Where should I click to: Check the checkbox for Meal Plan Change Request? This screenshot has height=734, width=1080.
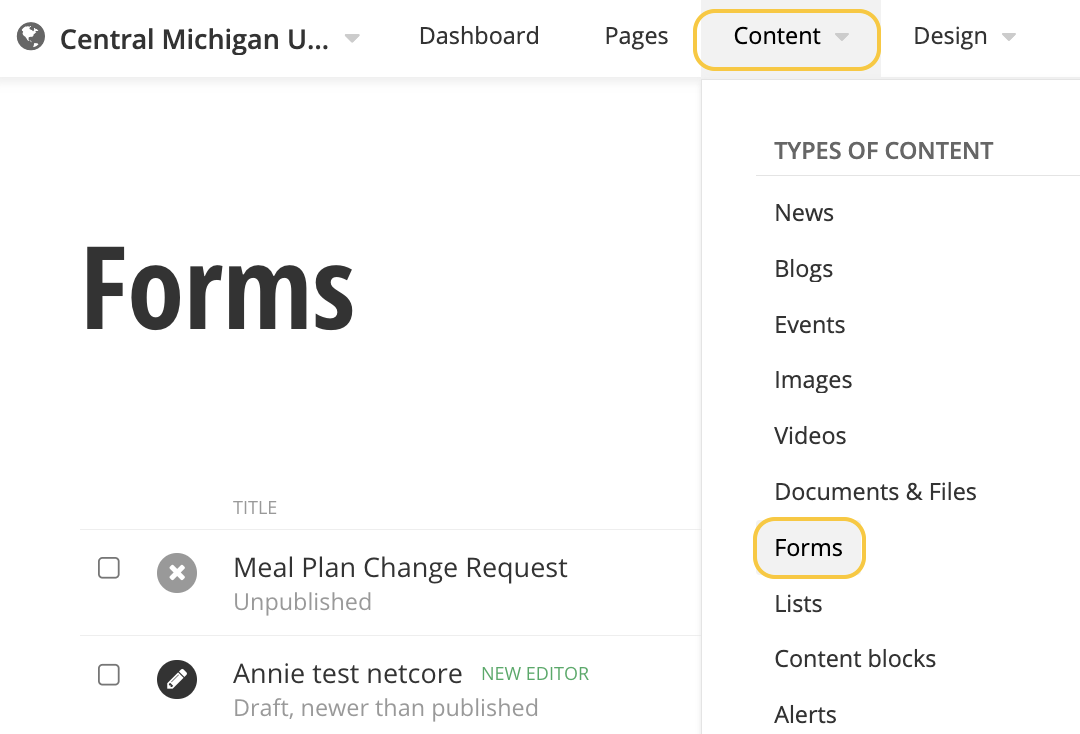(108, 567)
